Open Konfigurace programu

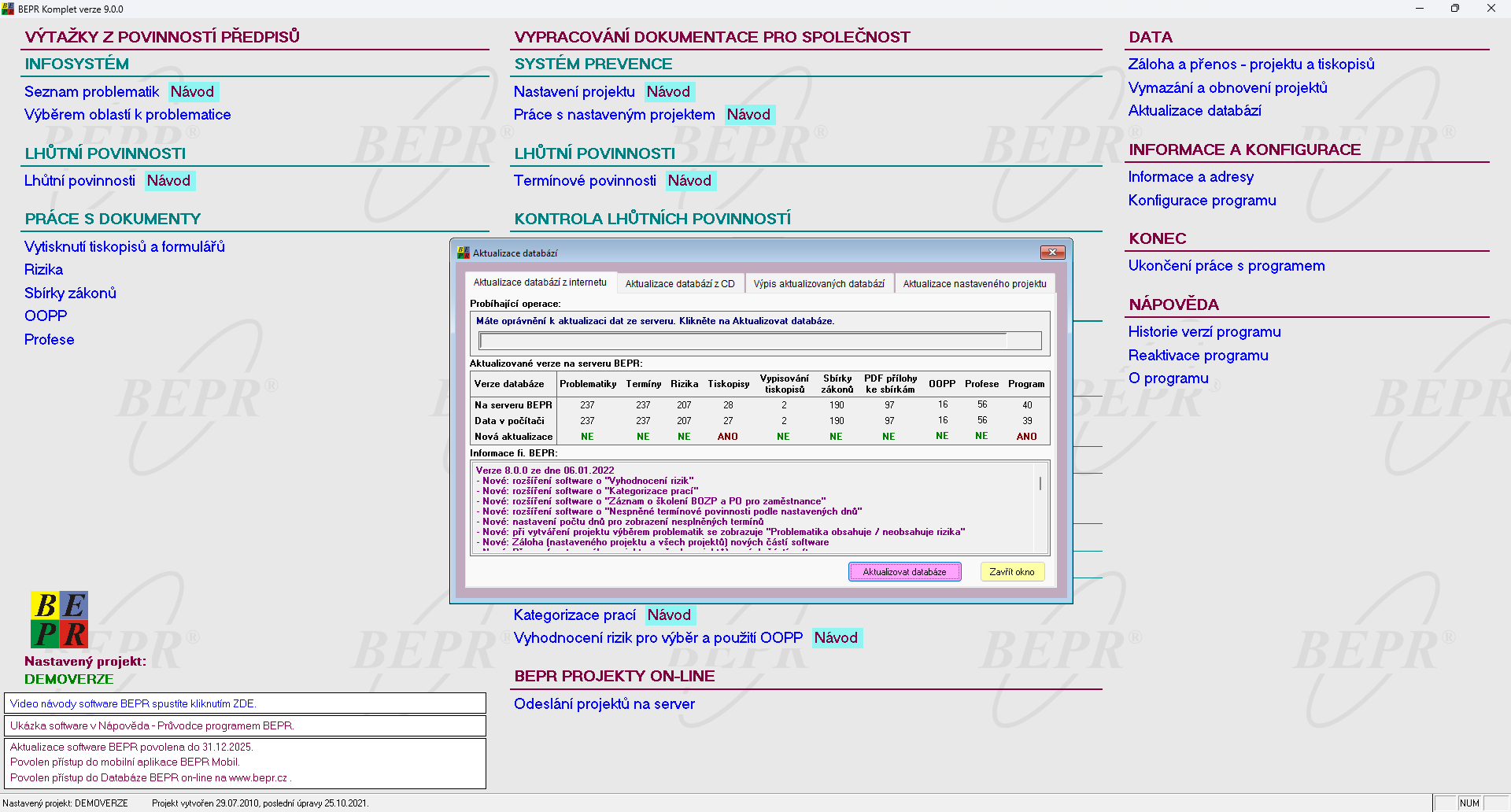tap(1203, 201)
